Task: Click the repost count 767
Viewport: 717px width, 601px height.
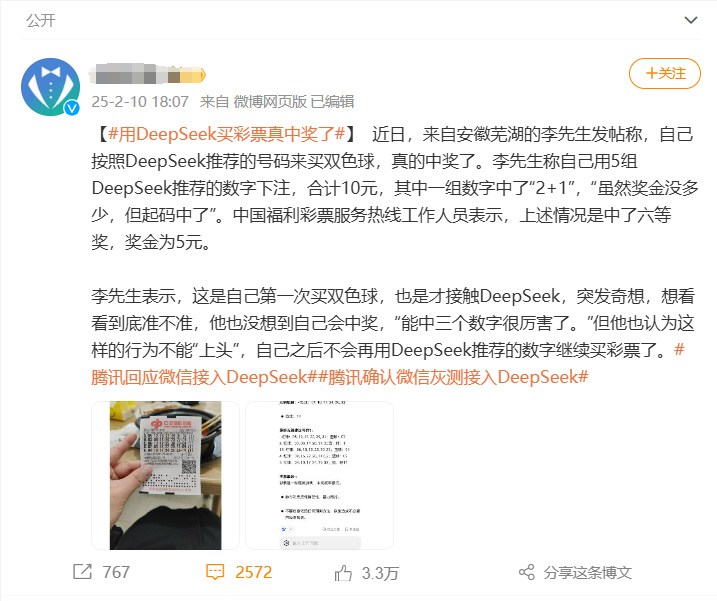Action: coord(116,572)
